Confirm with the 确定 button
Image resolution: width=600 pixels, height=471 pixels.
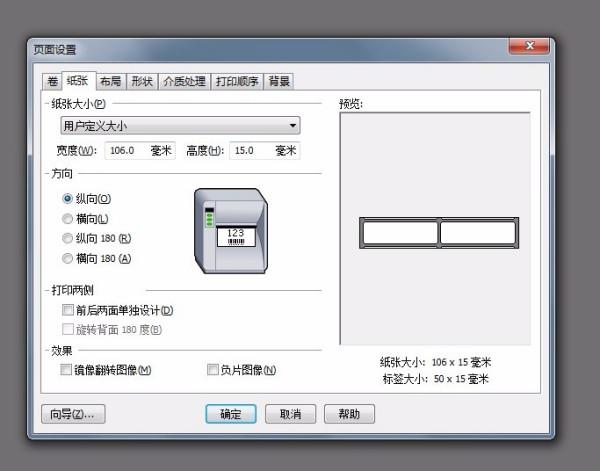coord(231,414)
